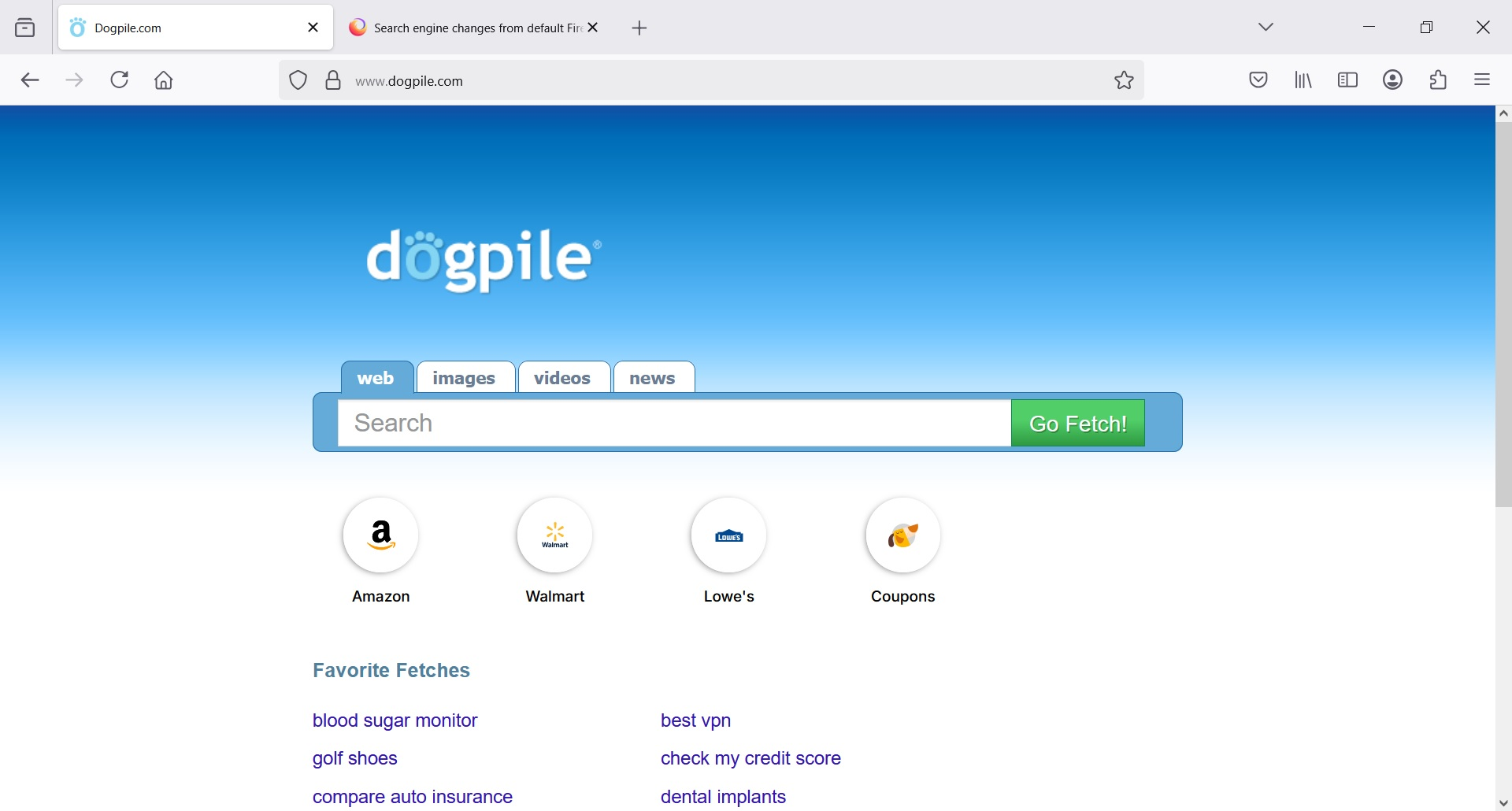Open the Walmart text label link
The image size is (1512, 811).
point(555,598)
